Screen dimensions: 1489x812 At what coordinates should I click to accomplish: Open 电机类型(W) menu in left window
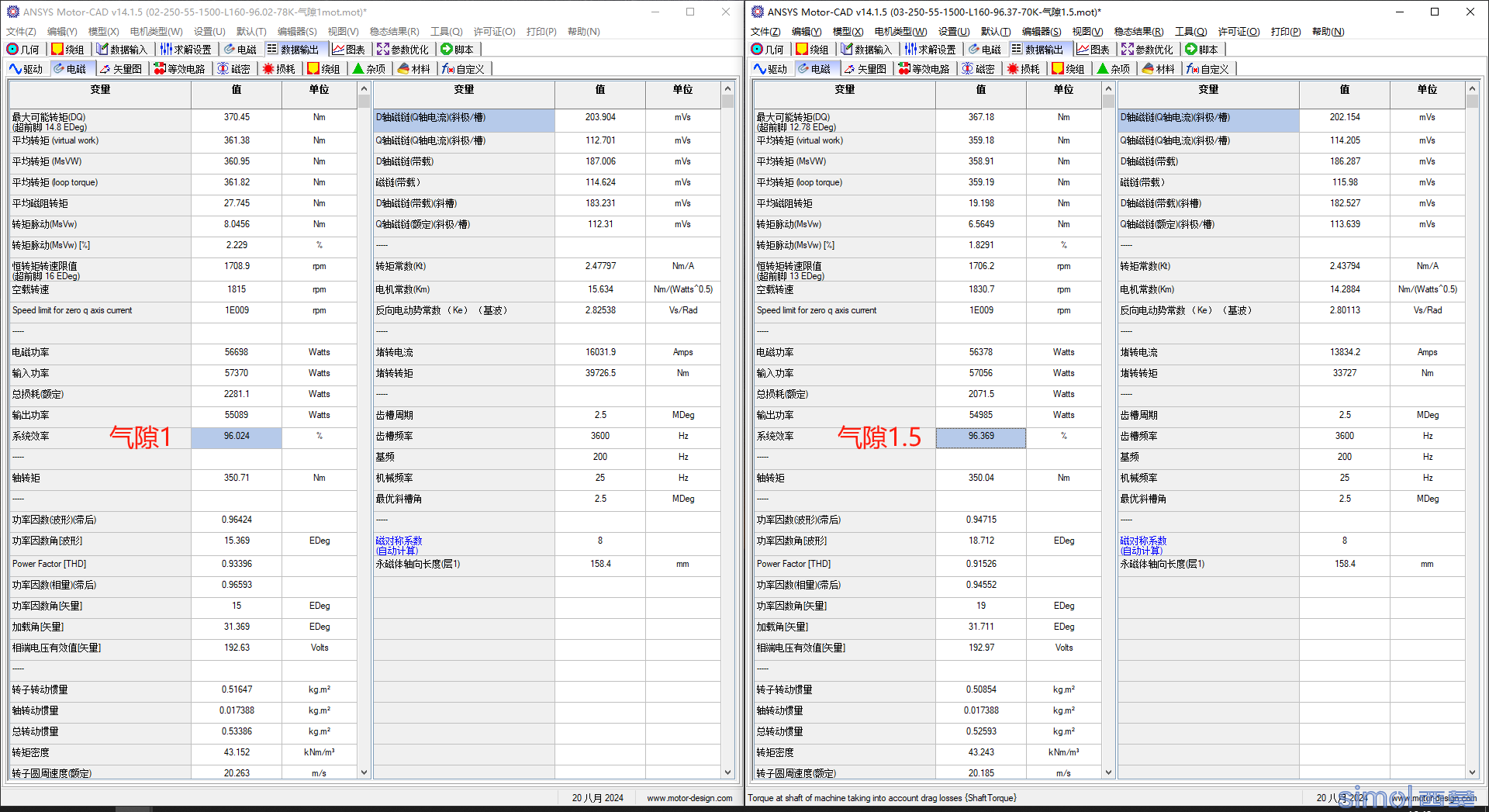[x=156, y=31]
